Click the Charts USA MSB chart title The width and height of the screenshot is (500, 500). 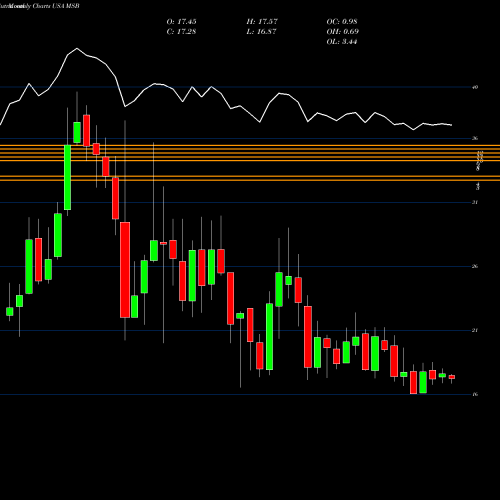coord(56,6)
